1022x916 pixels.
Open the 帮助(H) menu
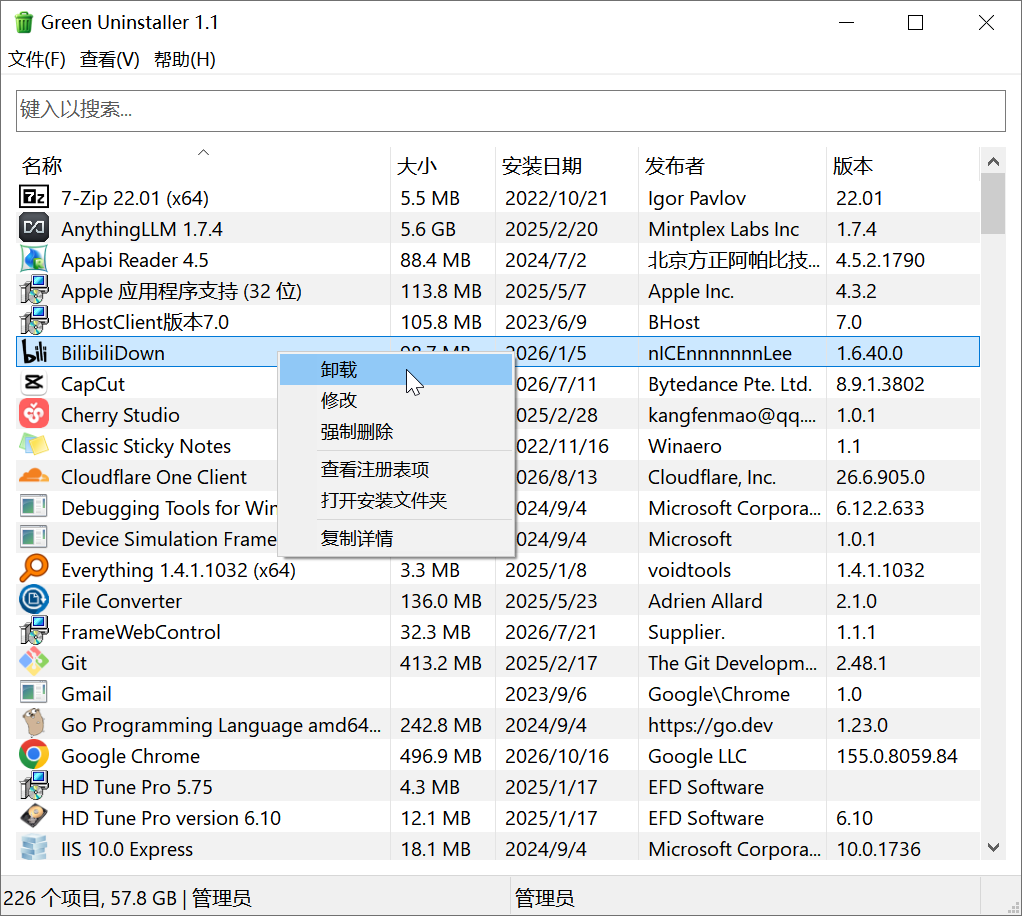(184, 59)
